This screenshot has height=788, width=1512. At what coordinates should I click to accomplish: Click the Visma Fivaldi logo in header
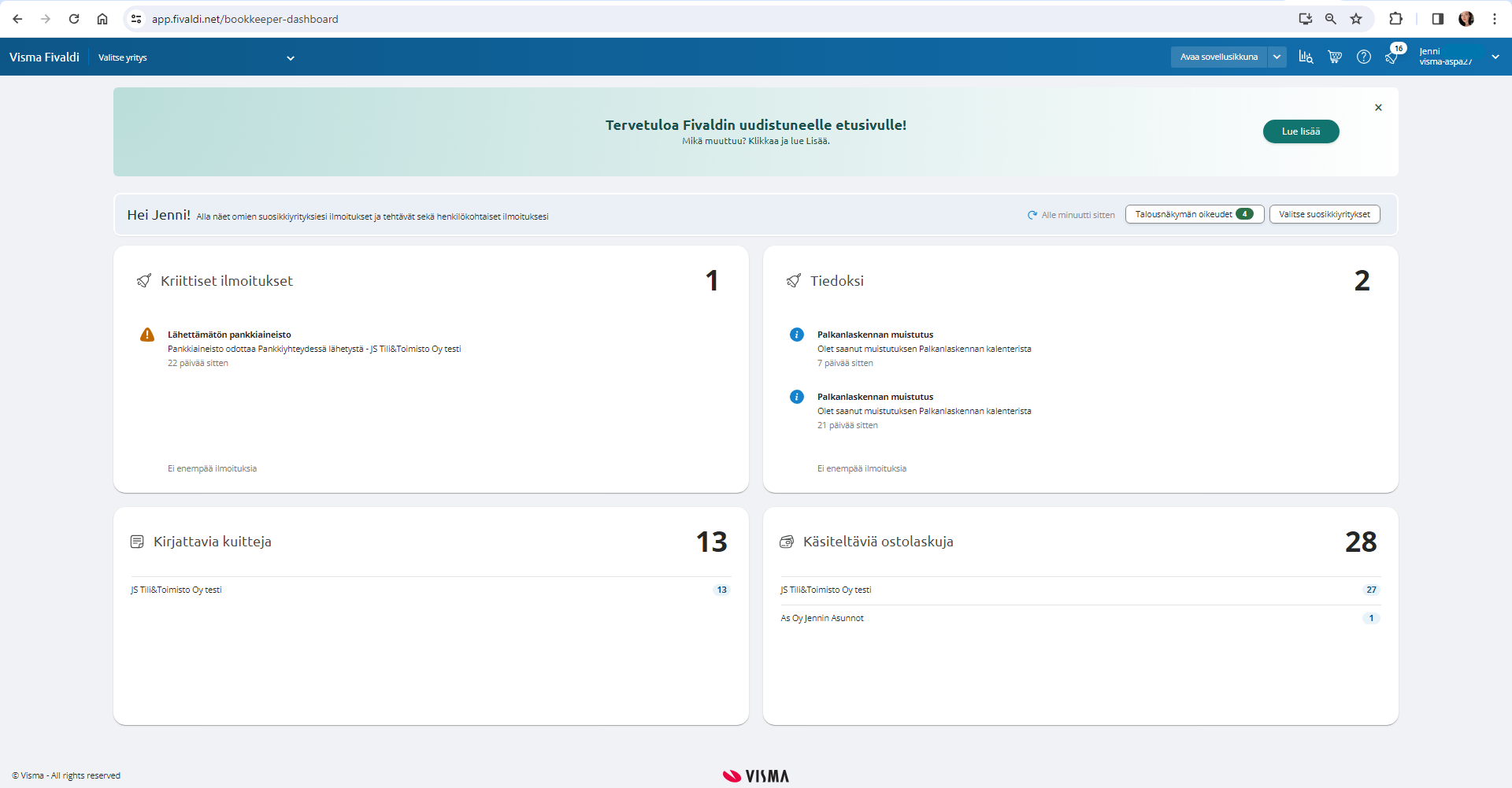click(45, 57)
